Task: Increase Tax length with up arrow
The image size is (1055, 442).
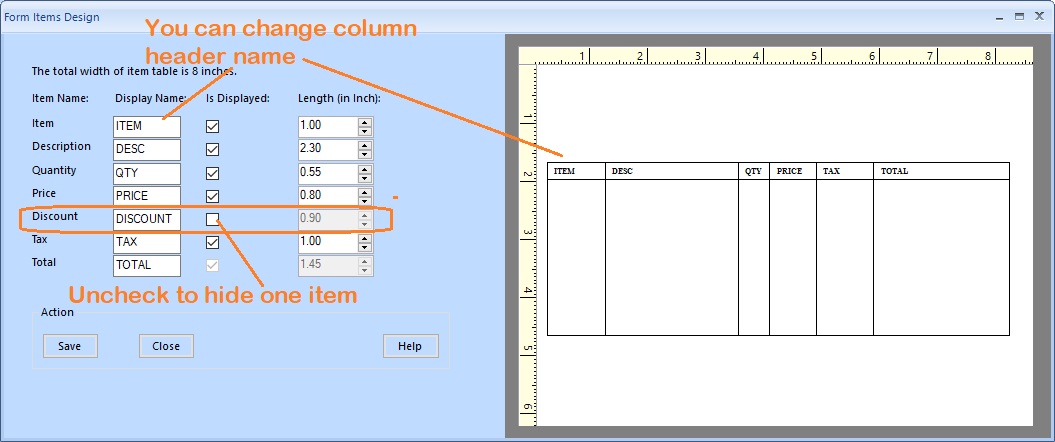Action: (x=365, y=238)
